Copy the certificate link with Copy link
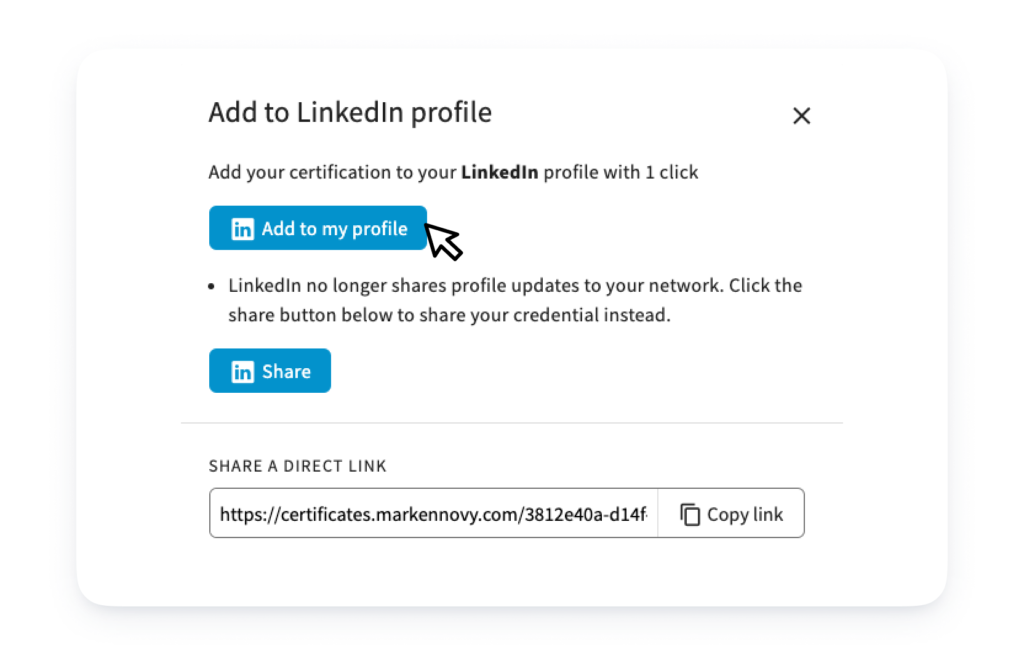Screen dimensions: 1024x660 pyautogui.click(x=731, y=514)
